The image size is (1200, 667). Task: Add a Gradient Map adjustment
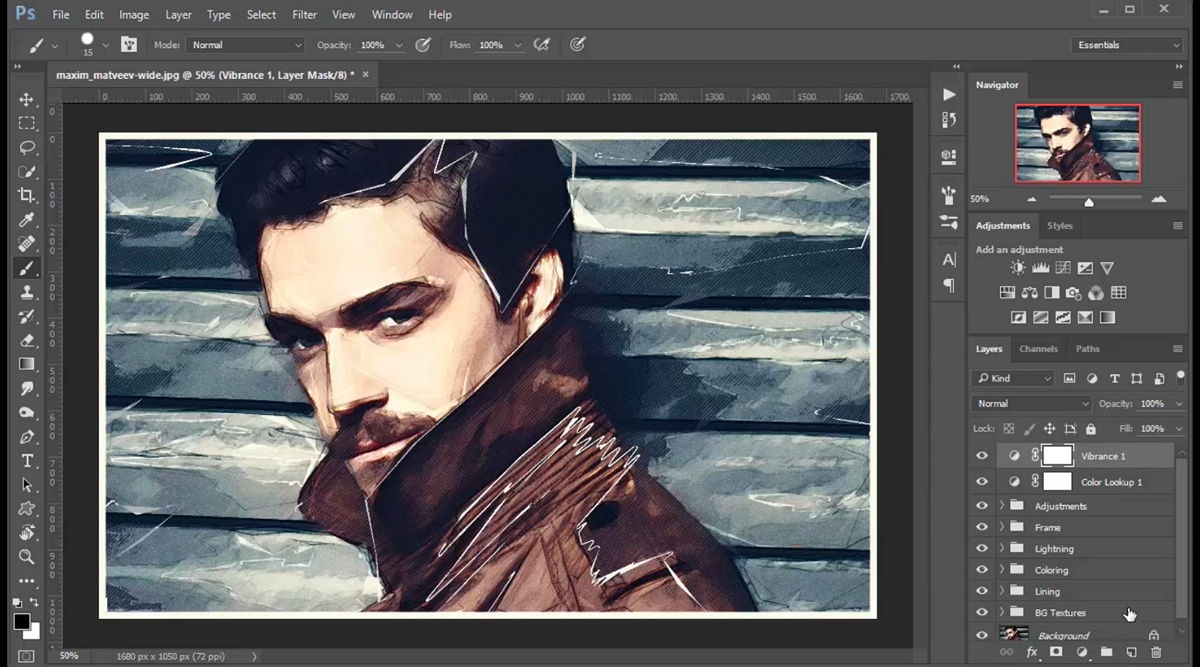(x=1107, y=318)
